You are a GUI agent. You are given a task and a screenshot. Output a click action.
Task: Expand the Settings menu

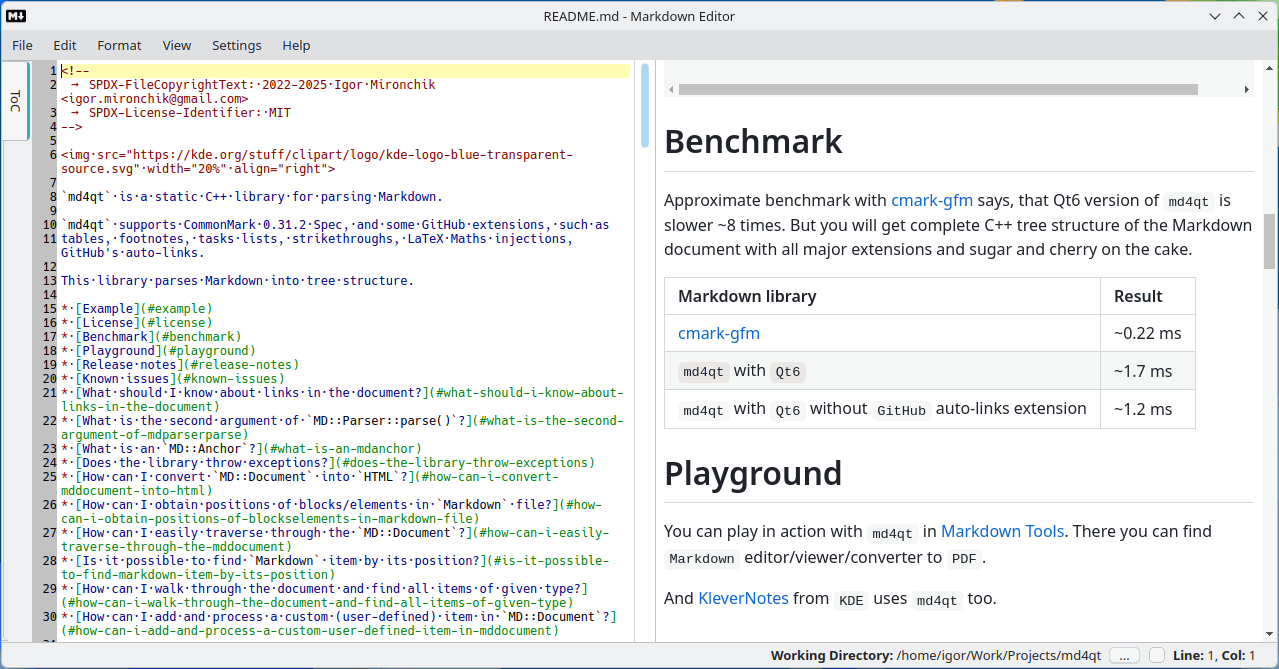click(236, 45)
